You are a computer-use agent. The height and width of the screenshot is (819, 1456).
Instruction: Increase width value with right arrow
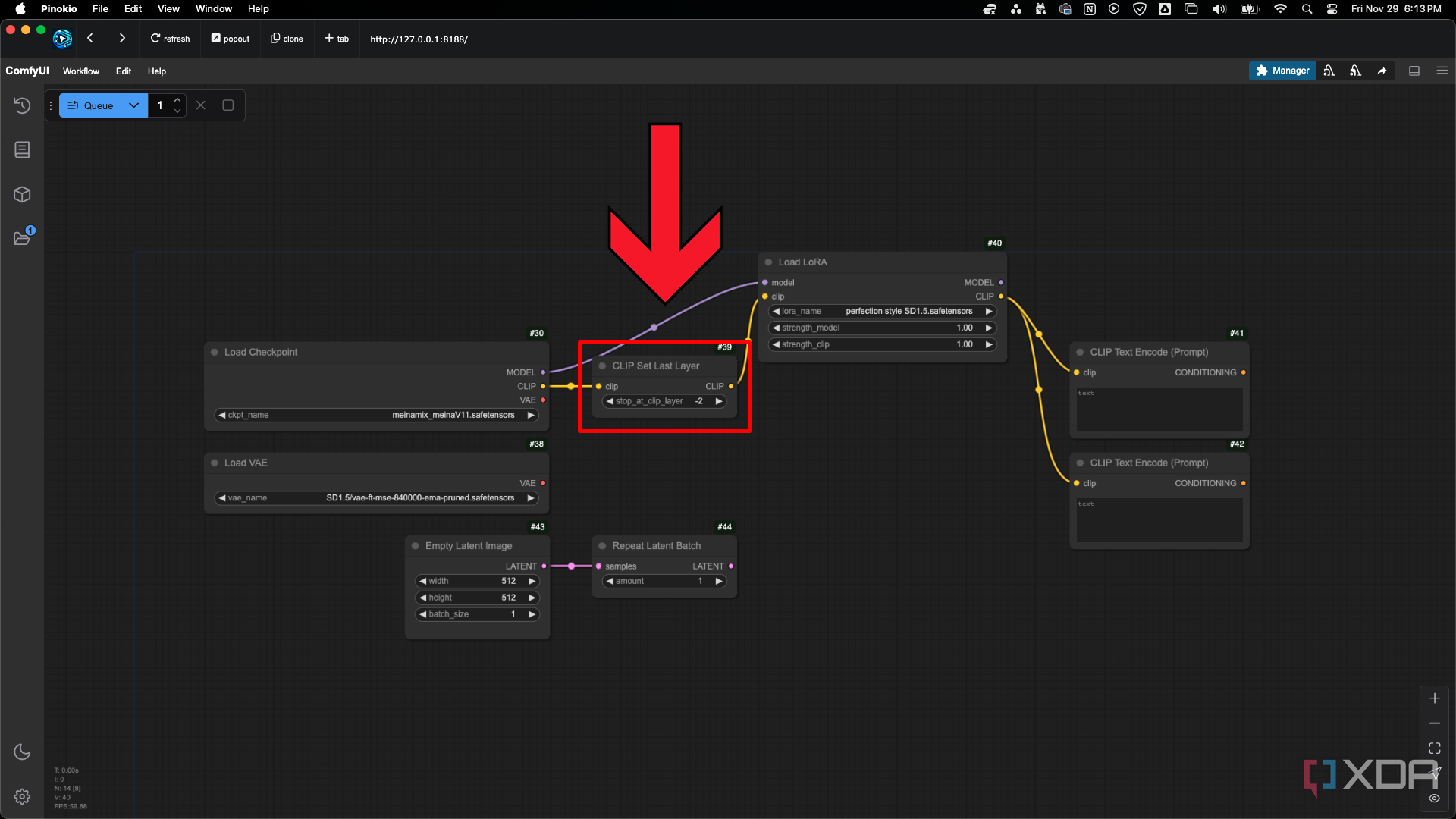click(x=532, y=582)
